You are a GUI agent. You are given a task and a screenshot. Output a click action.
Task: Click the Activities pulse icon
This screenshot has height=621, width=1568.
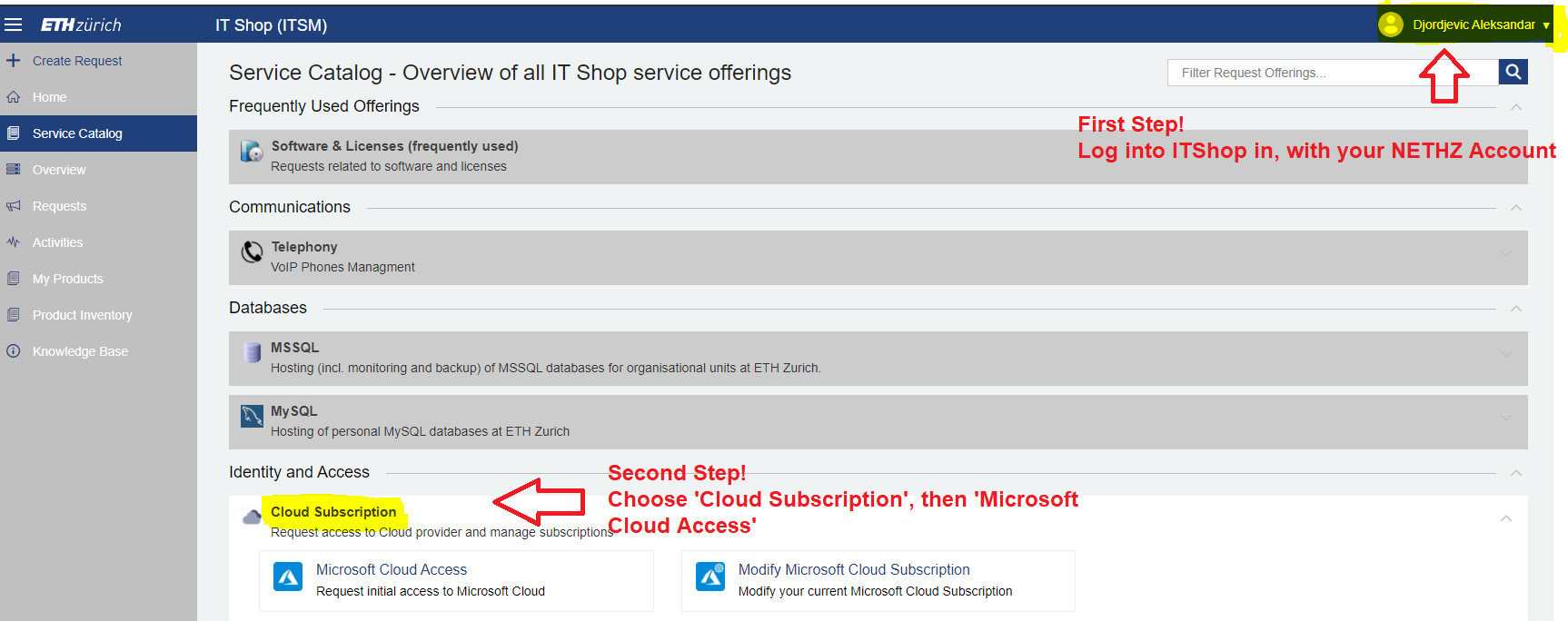tap(13, 242)
